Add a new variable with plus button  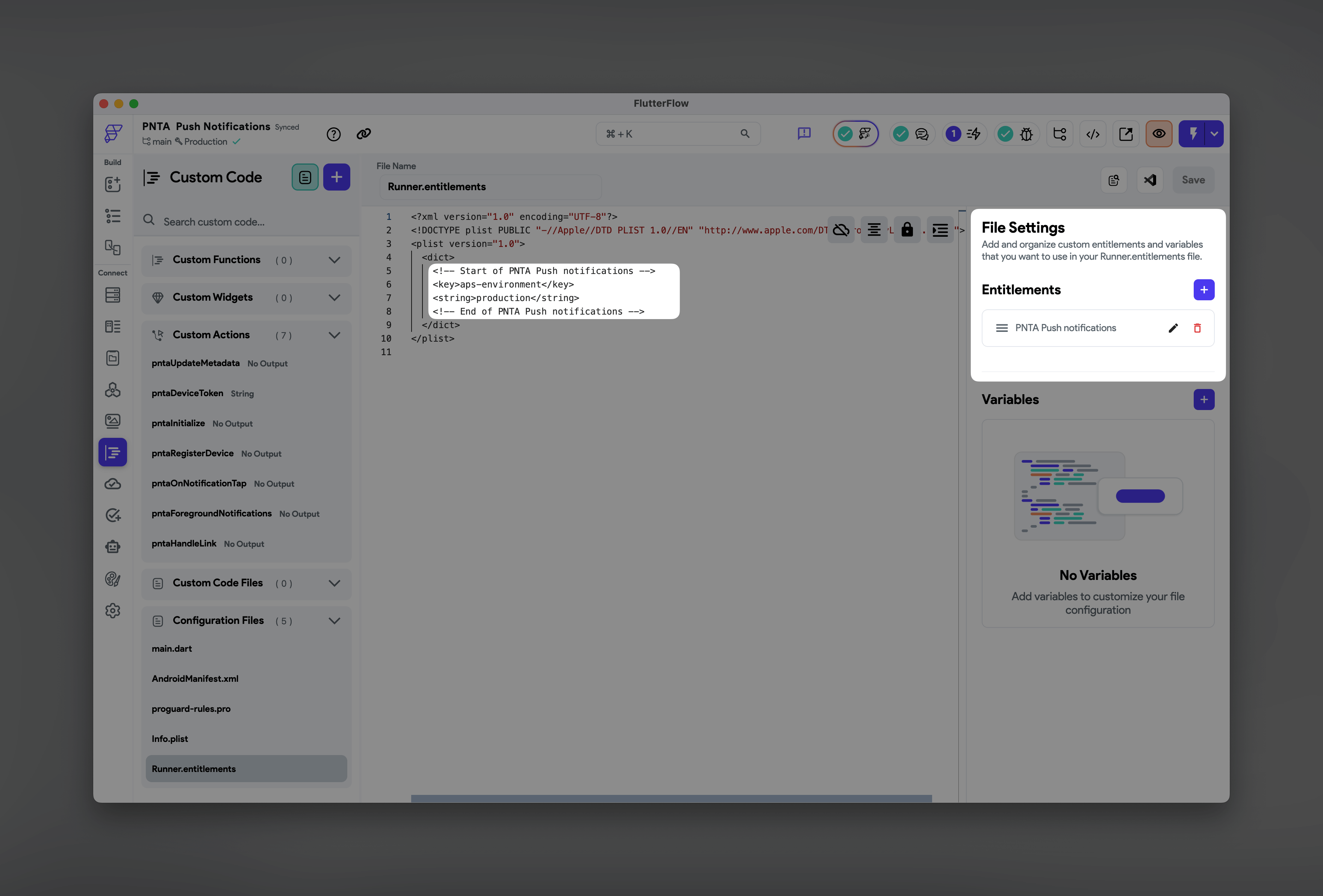pos(1204,400)
